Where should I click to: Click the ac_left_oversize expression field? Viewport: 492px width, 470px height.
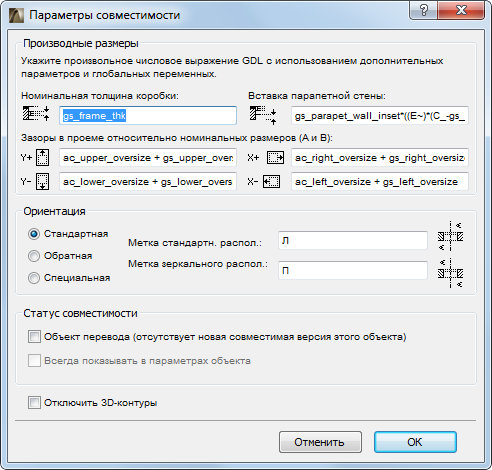(380, 182)
